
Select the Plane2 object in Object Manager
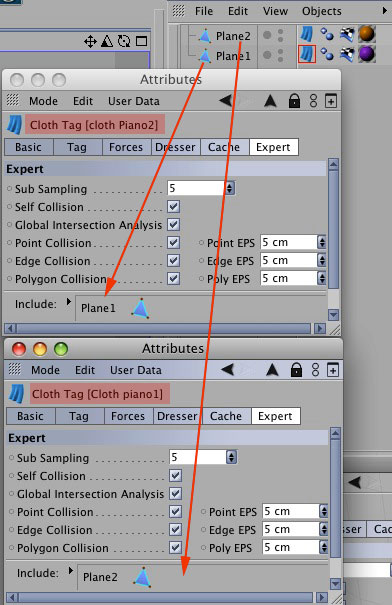(233, 36)
